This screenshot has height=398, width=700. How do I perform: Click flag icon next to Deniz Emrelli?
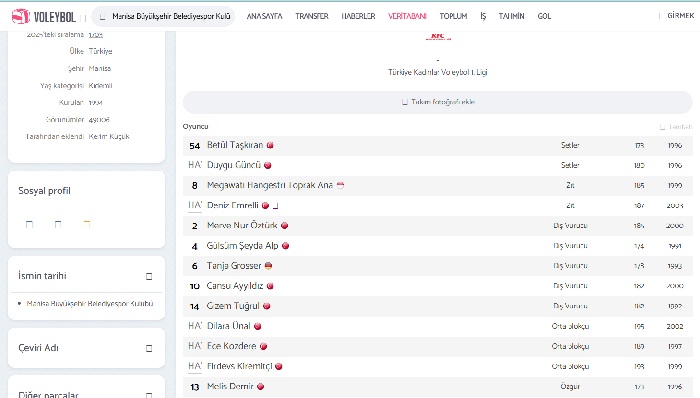[265, 206]
